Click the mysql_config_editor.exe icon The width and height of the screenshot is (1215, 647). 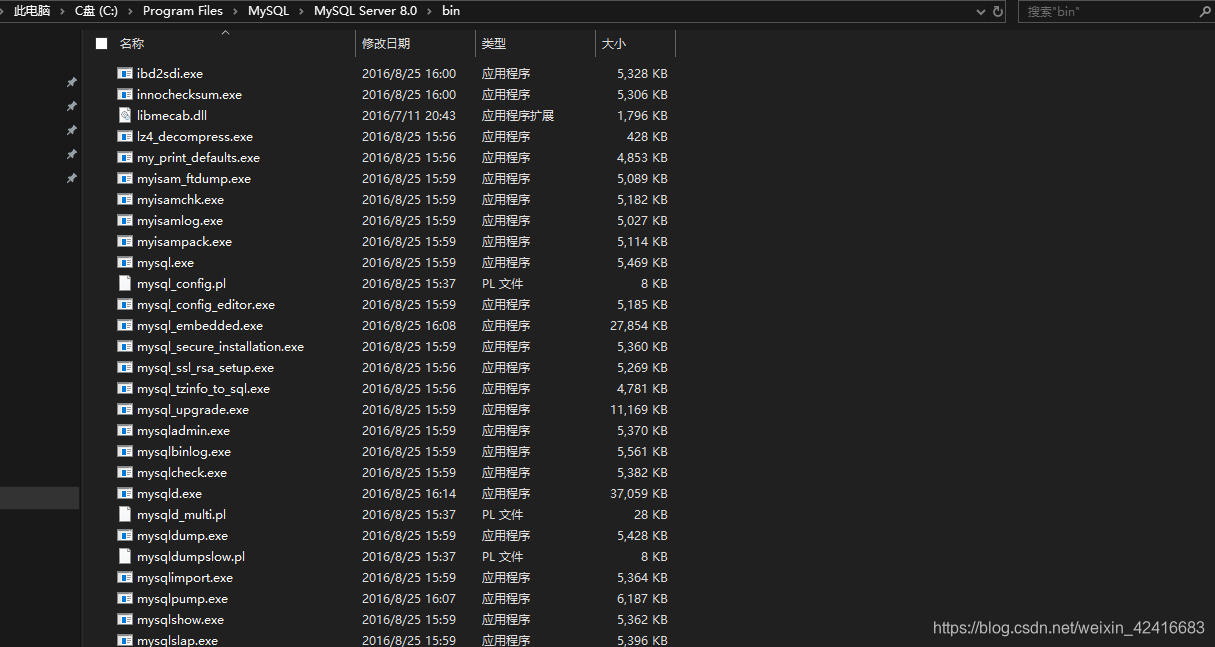point(125,304)
